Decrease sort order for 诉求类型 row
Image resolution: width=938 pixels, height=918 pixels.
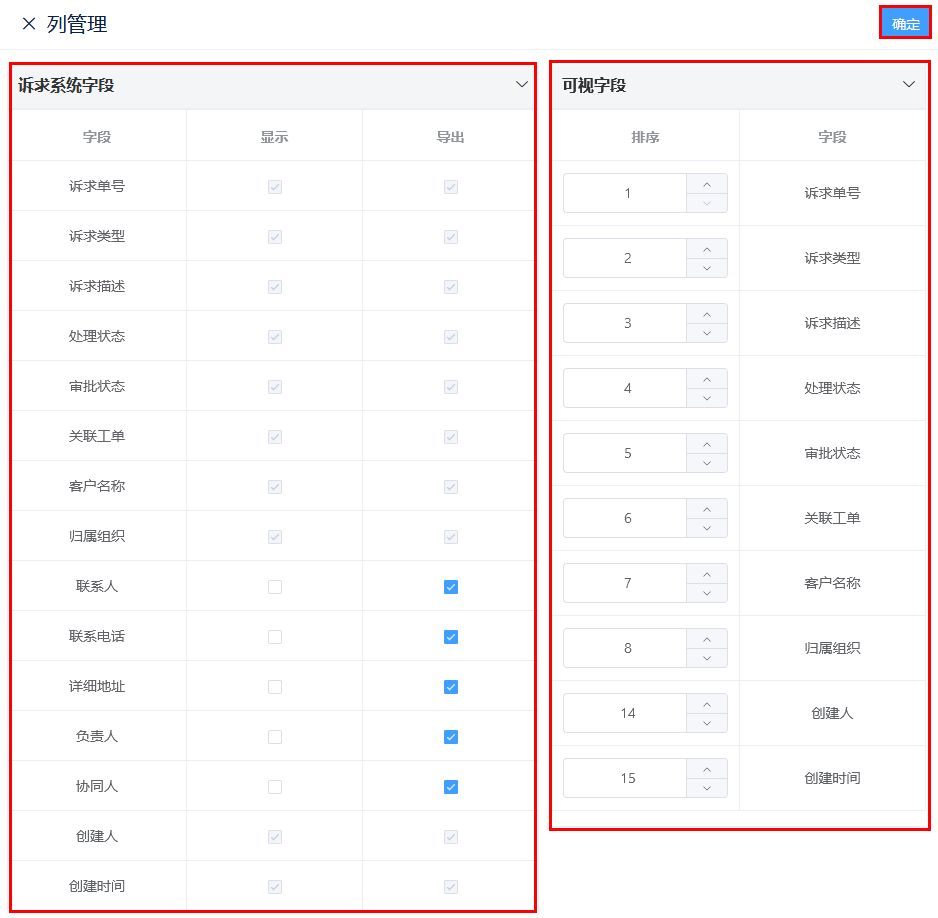[x=707, y=268]
